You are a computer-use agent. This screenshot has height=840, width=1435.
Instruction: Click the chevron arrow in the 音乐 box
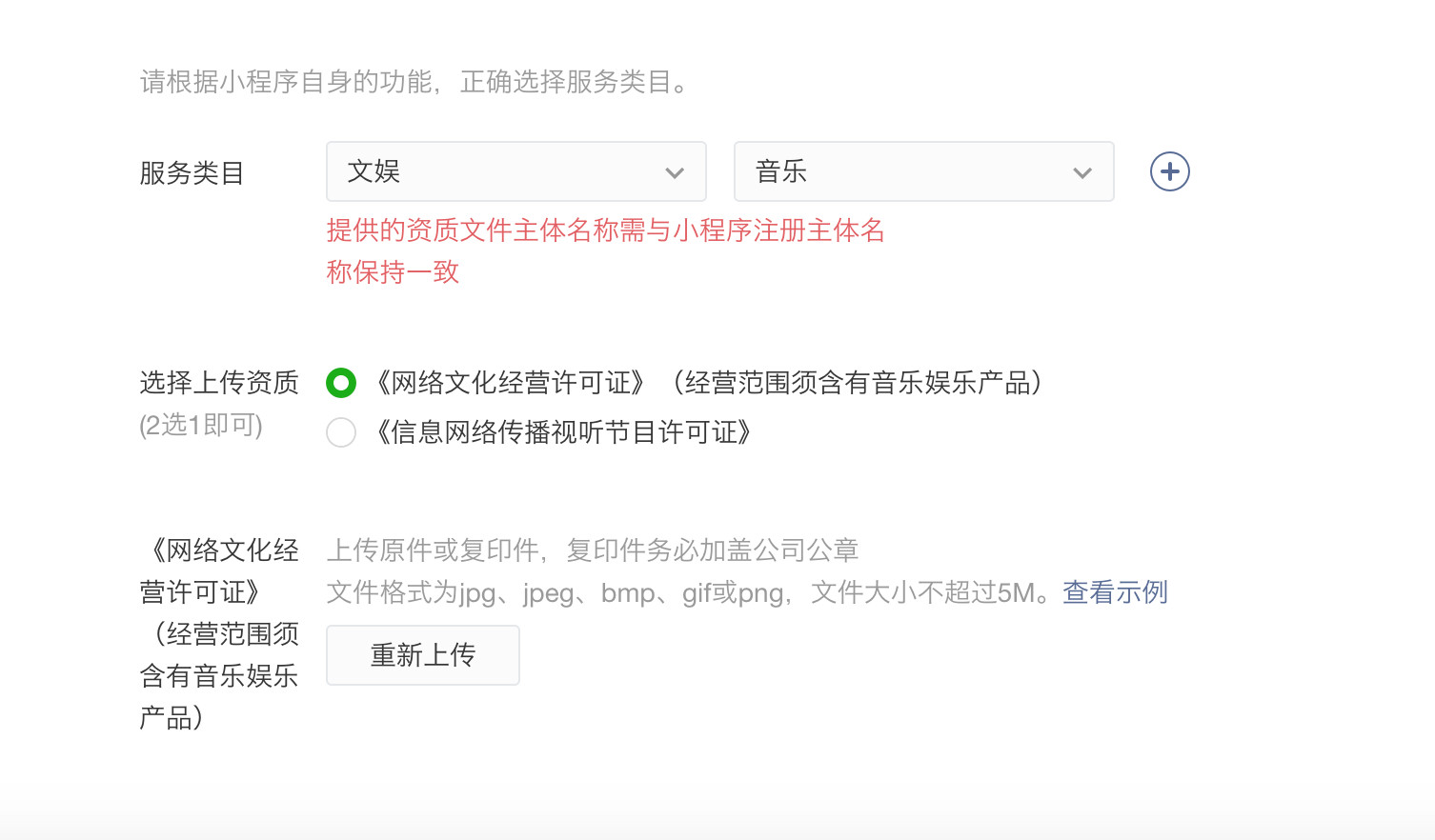click(1081, 173)
